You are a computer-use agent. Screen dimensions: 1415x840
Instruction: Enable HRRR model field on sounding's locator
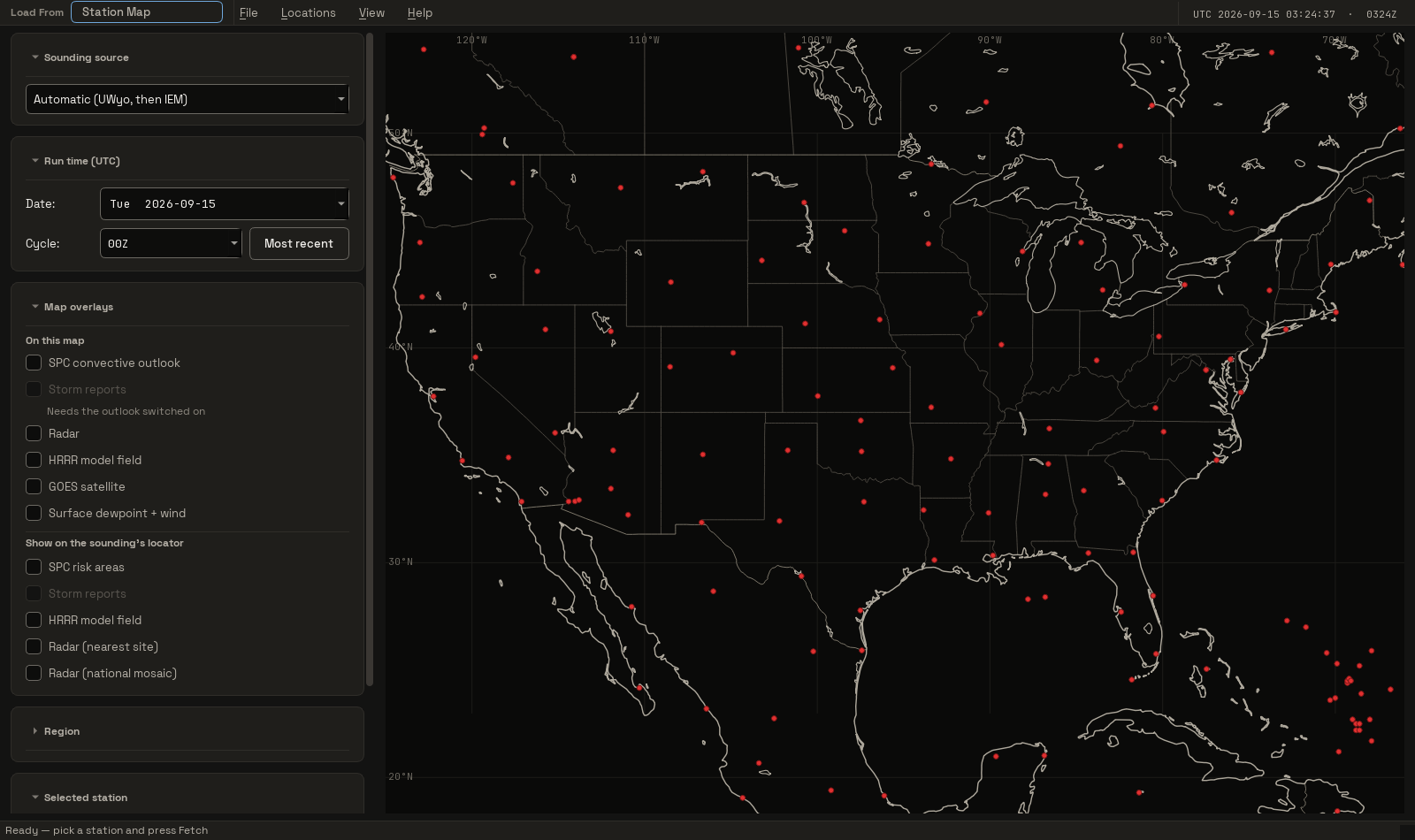(34, 620)
